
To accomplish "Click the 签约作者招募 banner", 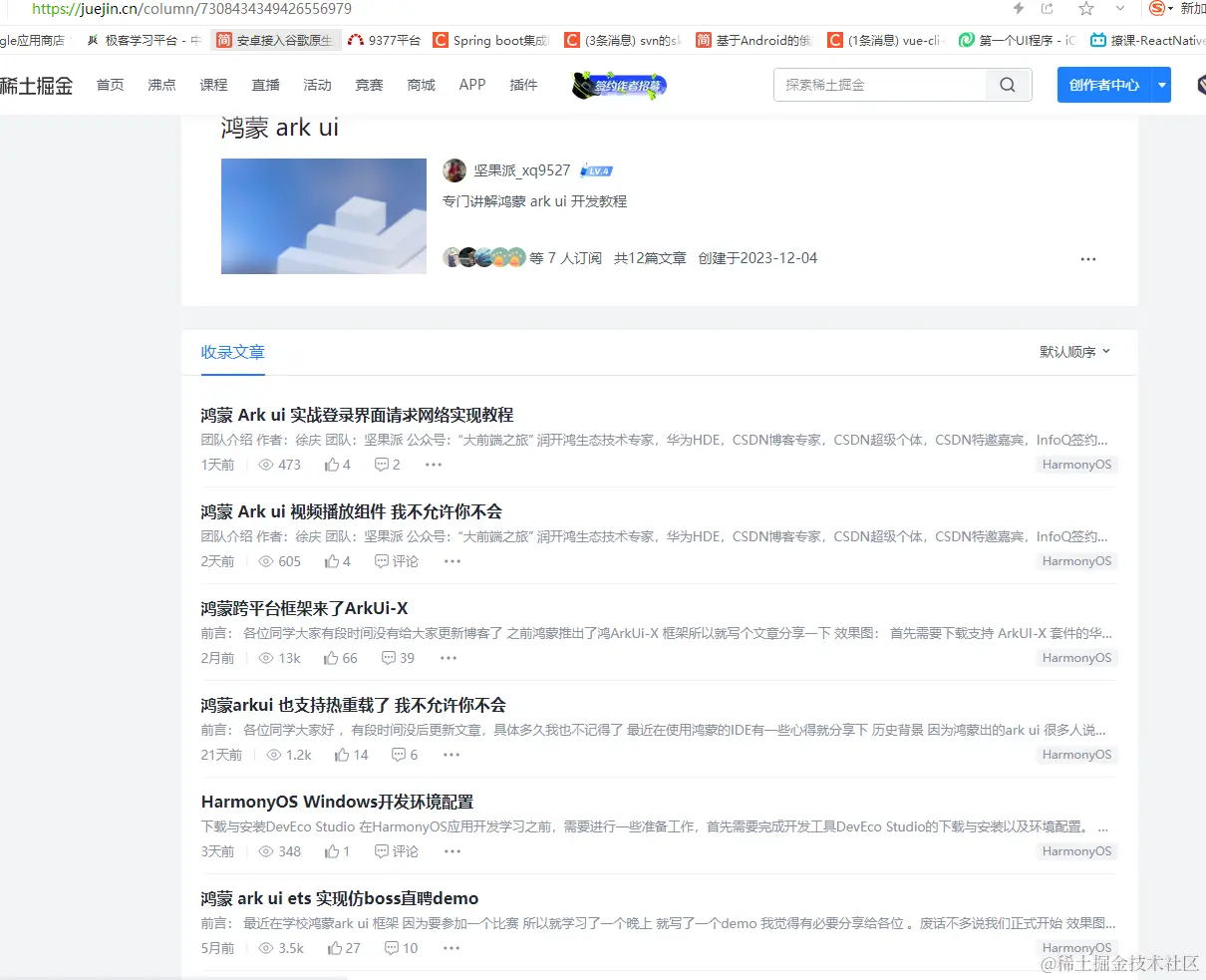I will pos(619,86).
